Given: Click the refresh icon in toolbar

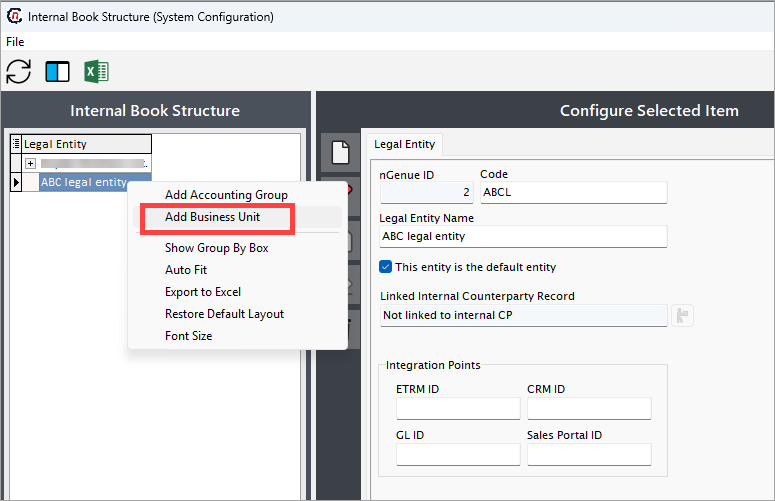Looking at the screenshot, I should coord(19,72).
